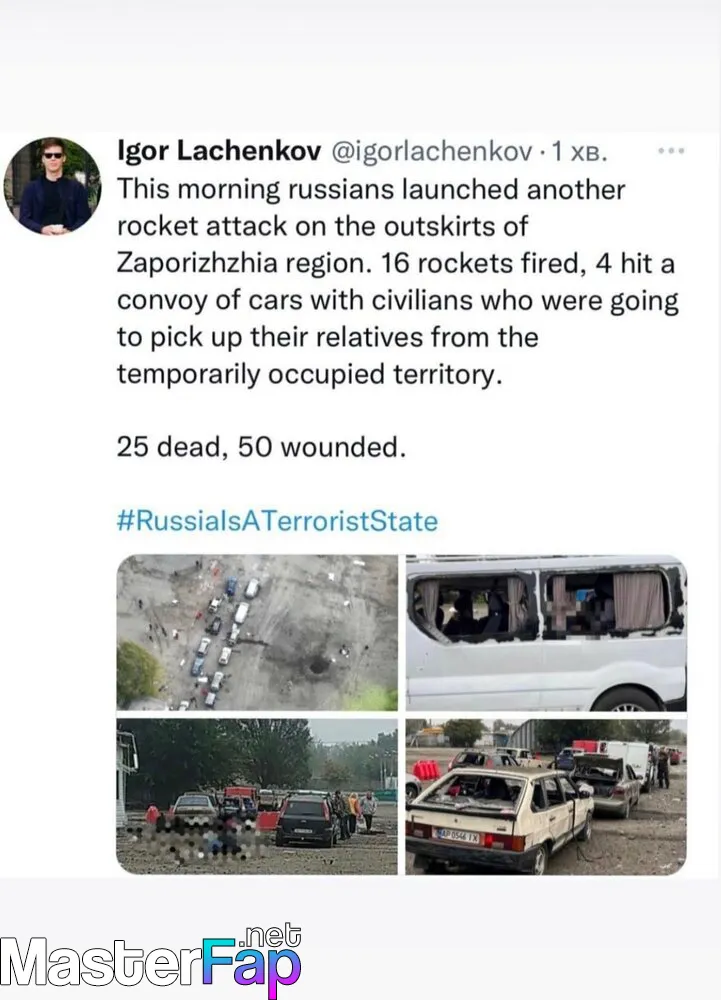The width and height of the screenshot is (721, 1000).
Task: Click the Igor Lachenkov display name
Action: [x=219, y=151]
